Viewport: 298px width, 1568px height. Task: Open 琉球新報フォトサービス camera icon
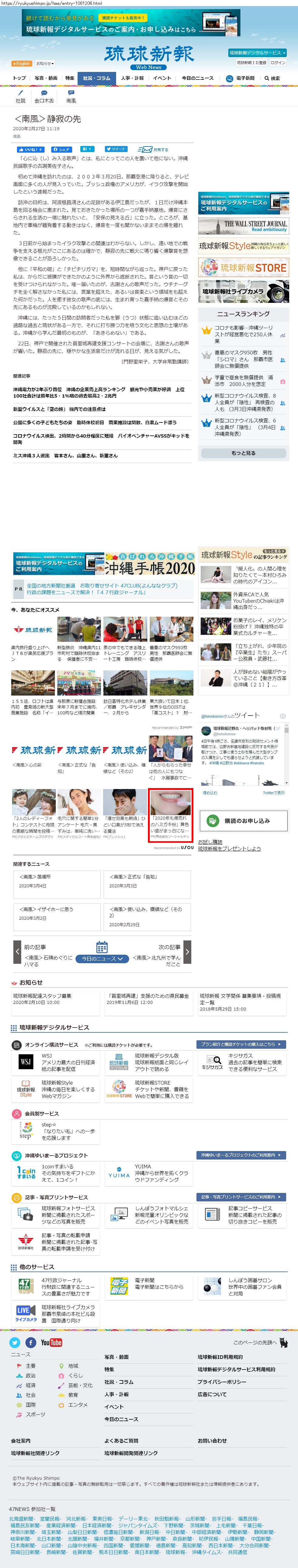coord(25,1214)
